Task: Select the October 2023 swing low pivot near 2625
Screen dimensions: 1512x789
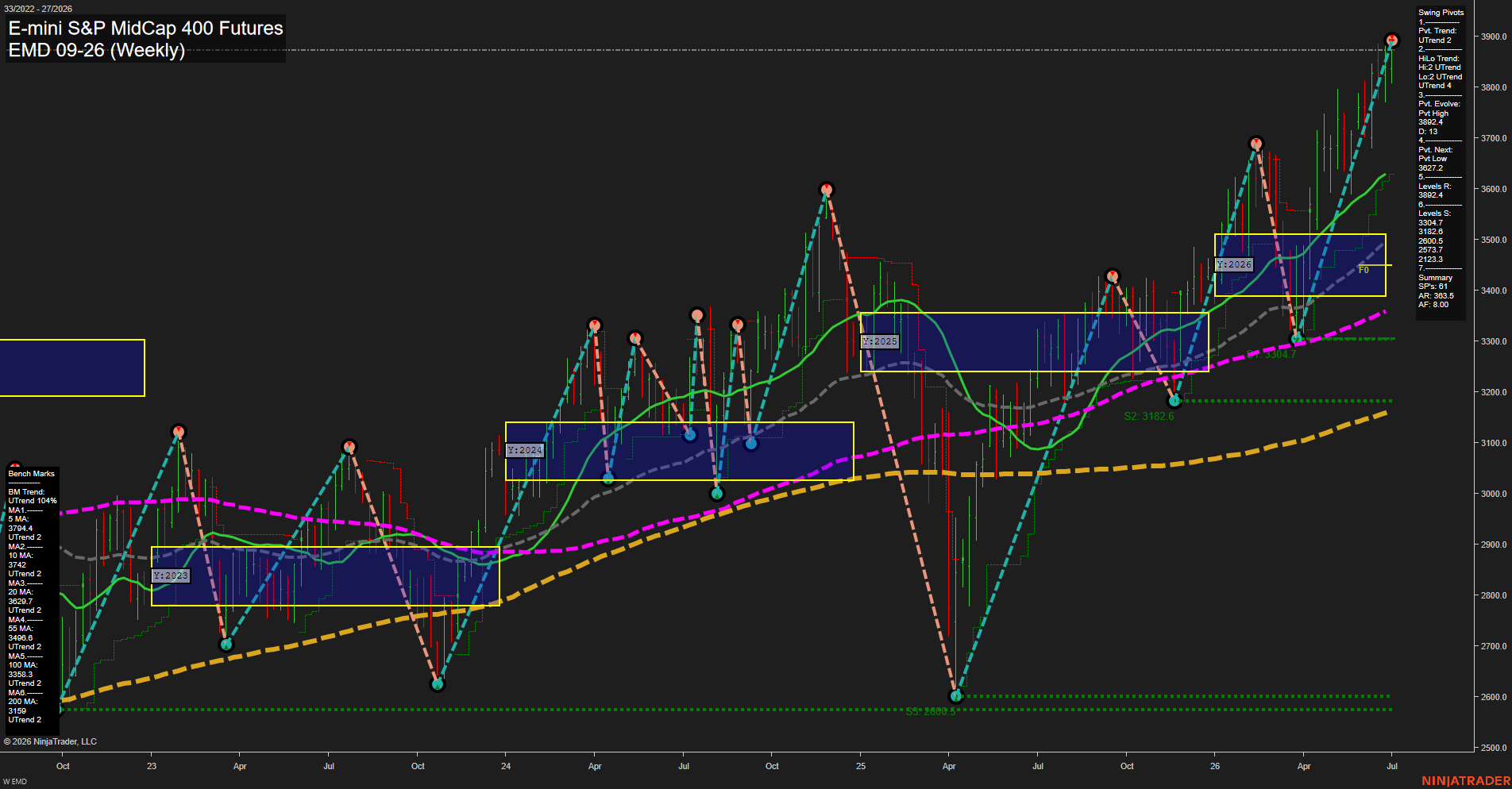Action: click(x=438, y=683)
